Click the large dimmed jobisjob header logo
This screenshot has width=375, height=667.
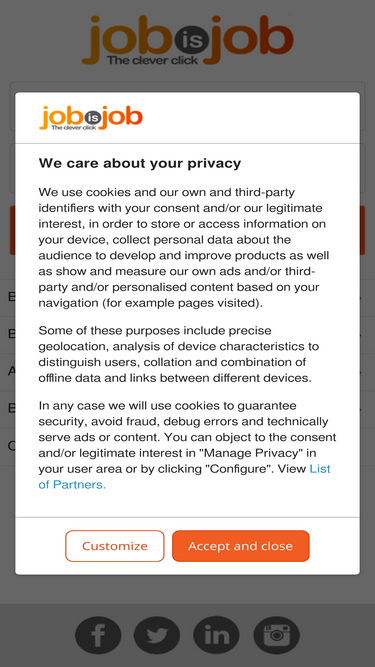(x=188, y=40)
